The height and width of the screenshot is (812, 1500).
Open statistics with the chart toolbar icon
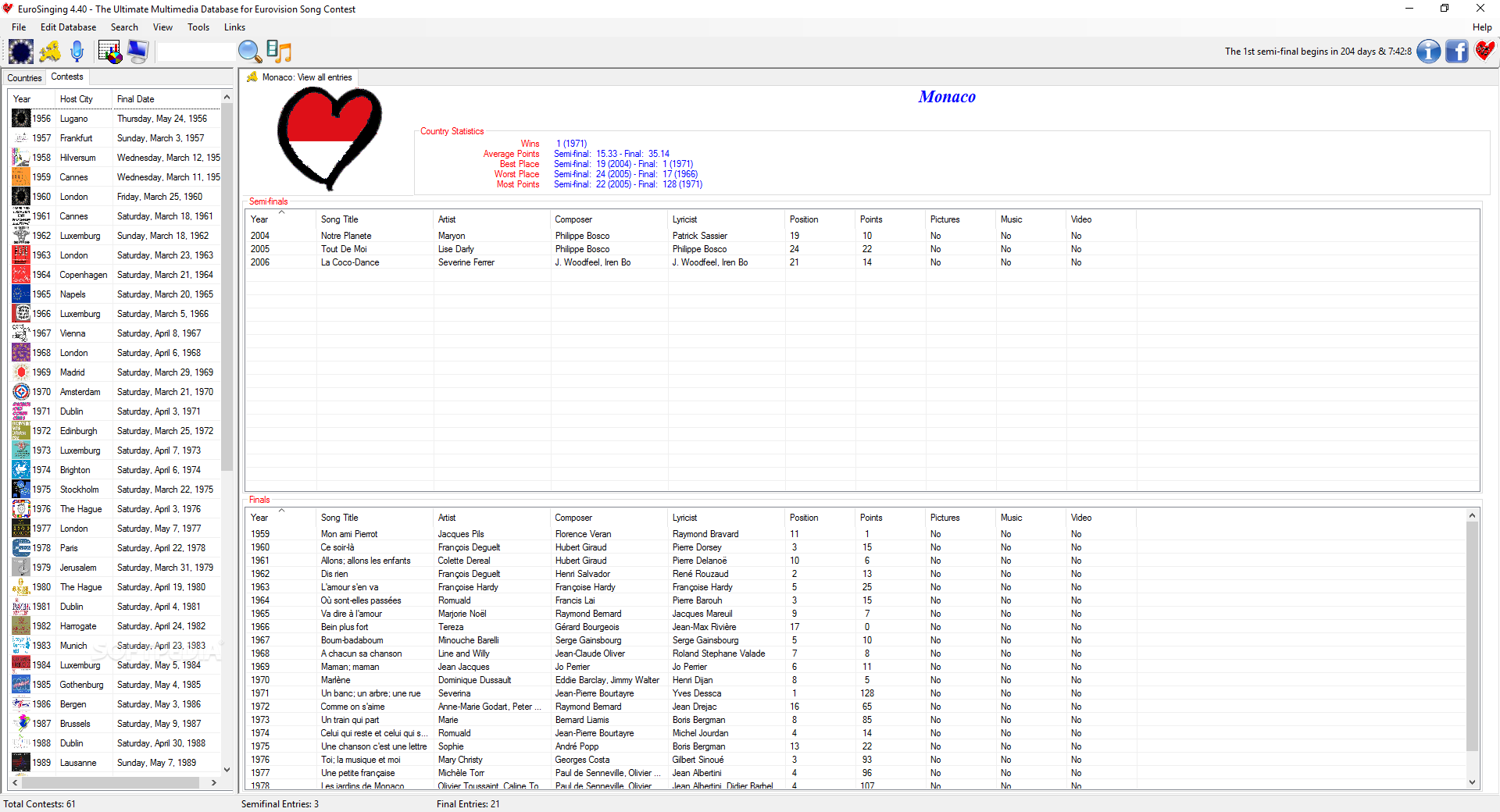(110, 52)
